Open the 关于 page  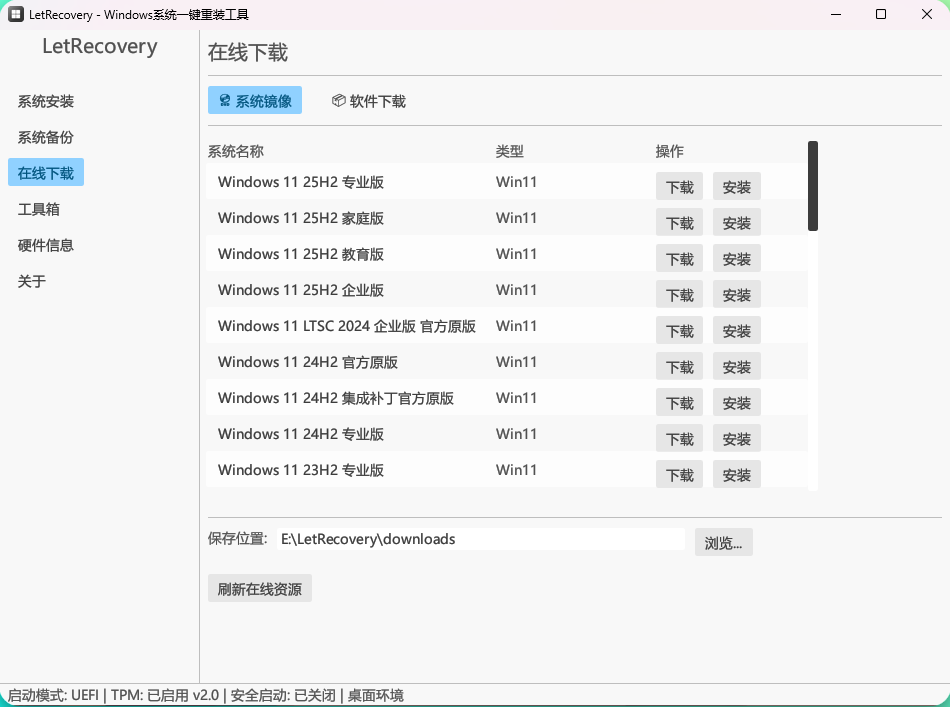pos(32,281)
